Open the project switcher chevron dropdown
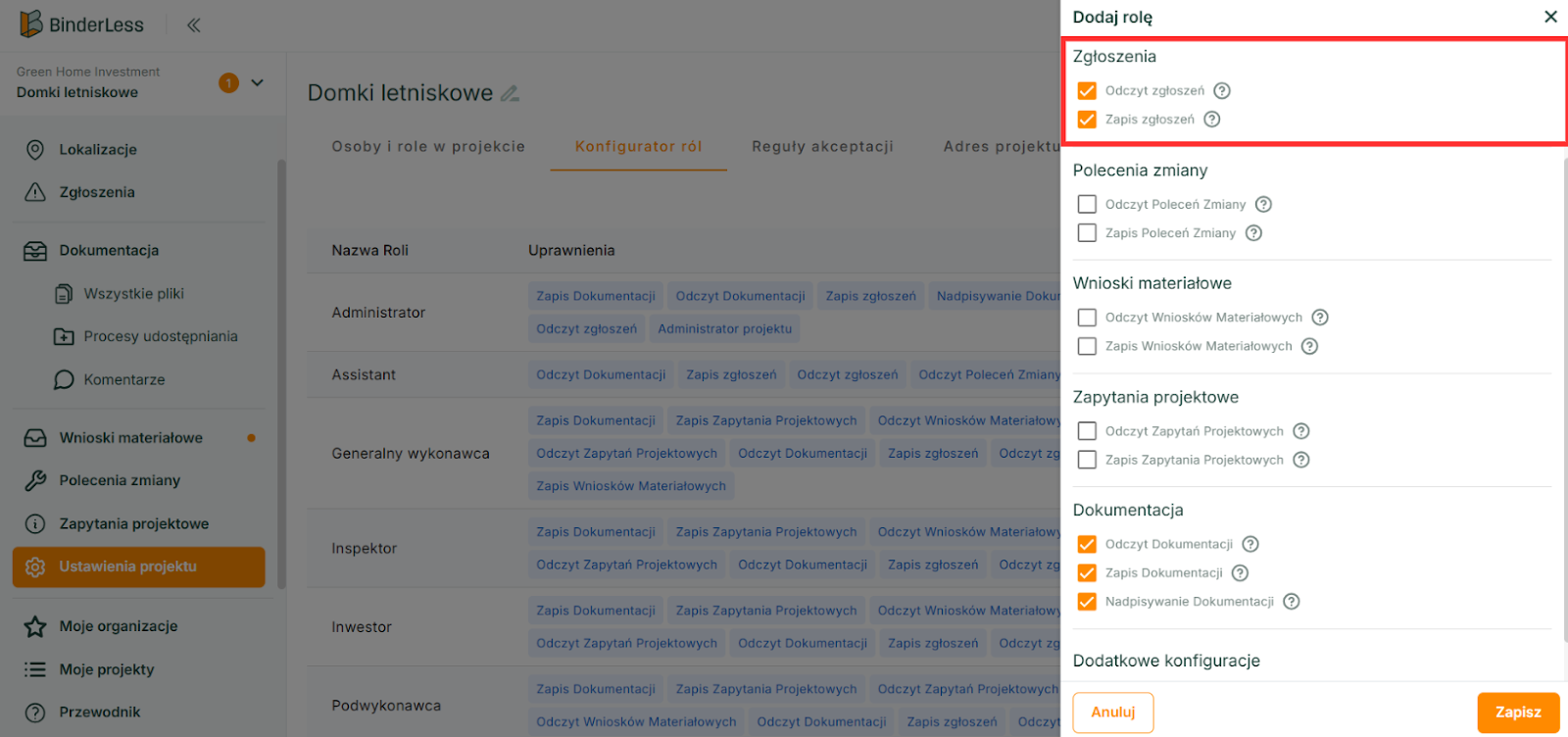 (257, 82)
